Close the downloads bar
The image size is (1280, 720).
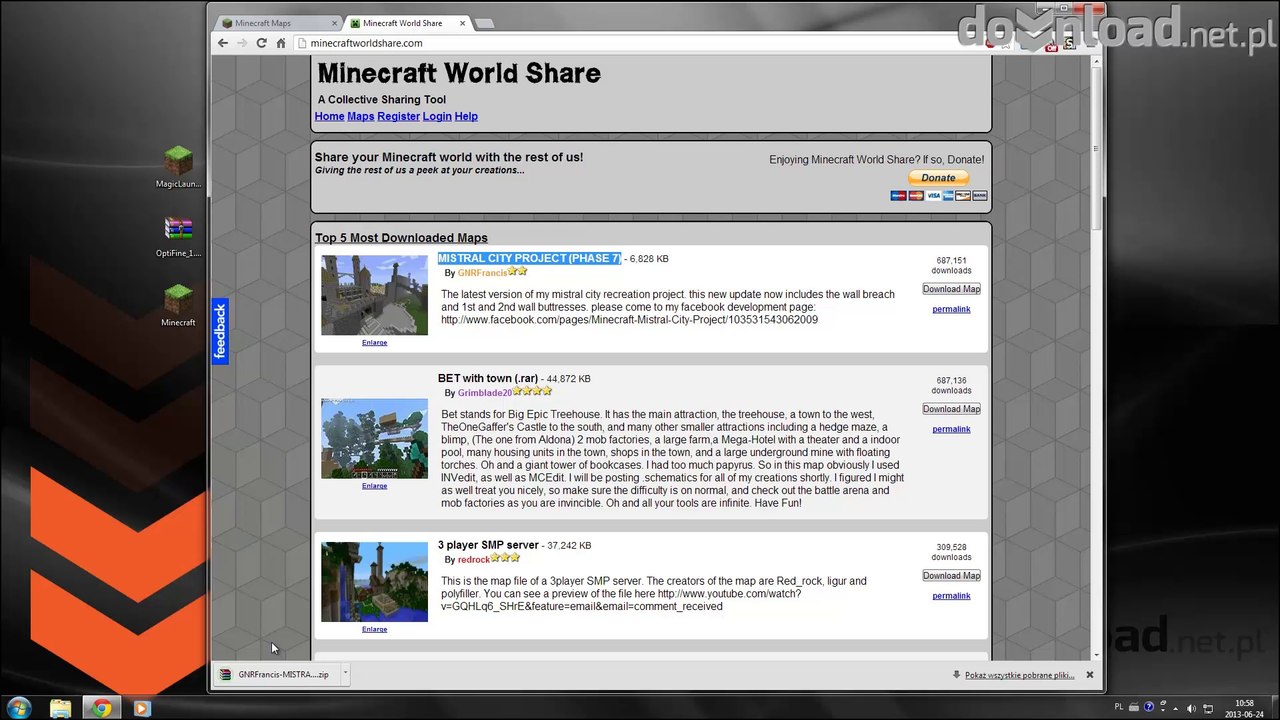[1090, 675]
